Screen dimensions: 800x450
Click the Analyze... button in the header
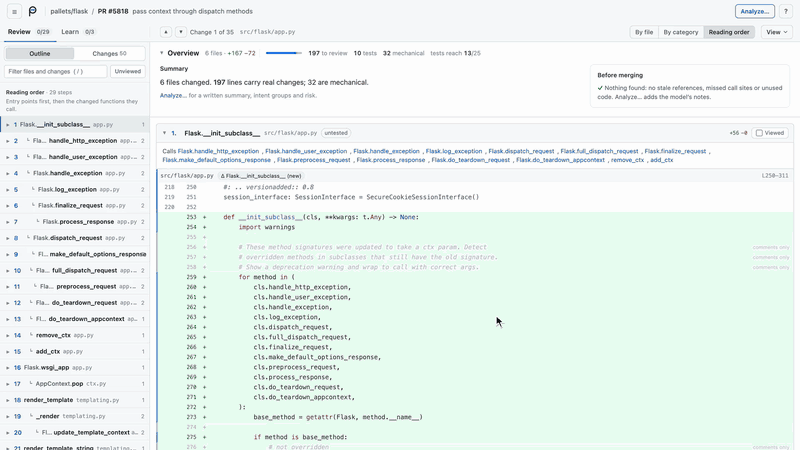pyautogui.click(x=755, y=11)
